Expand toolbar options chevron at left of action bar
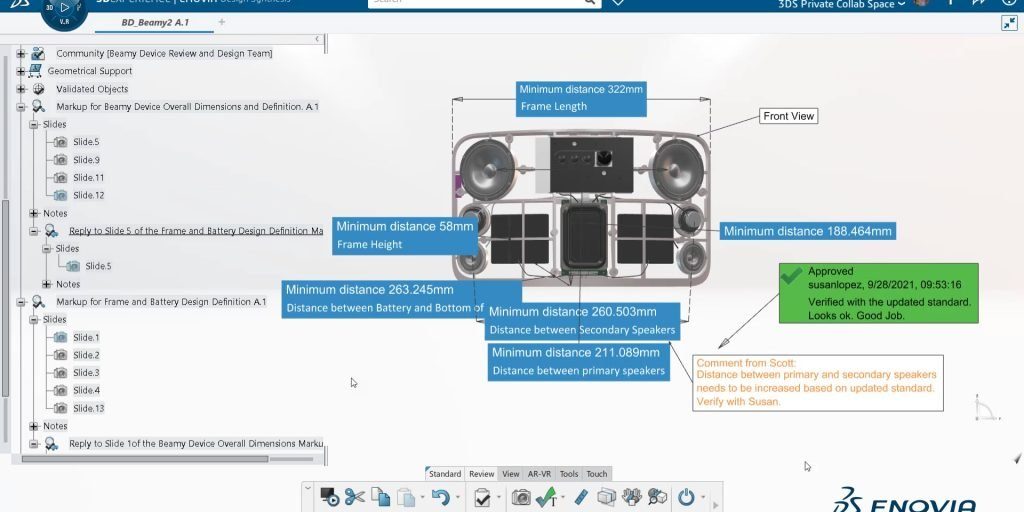This screenshot has width=1024, height=512. pyautogui.click(x=308, y=487)
